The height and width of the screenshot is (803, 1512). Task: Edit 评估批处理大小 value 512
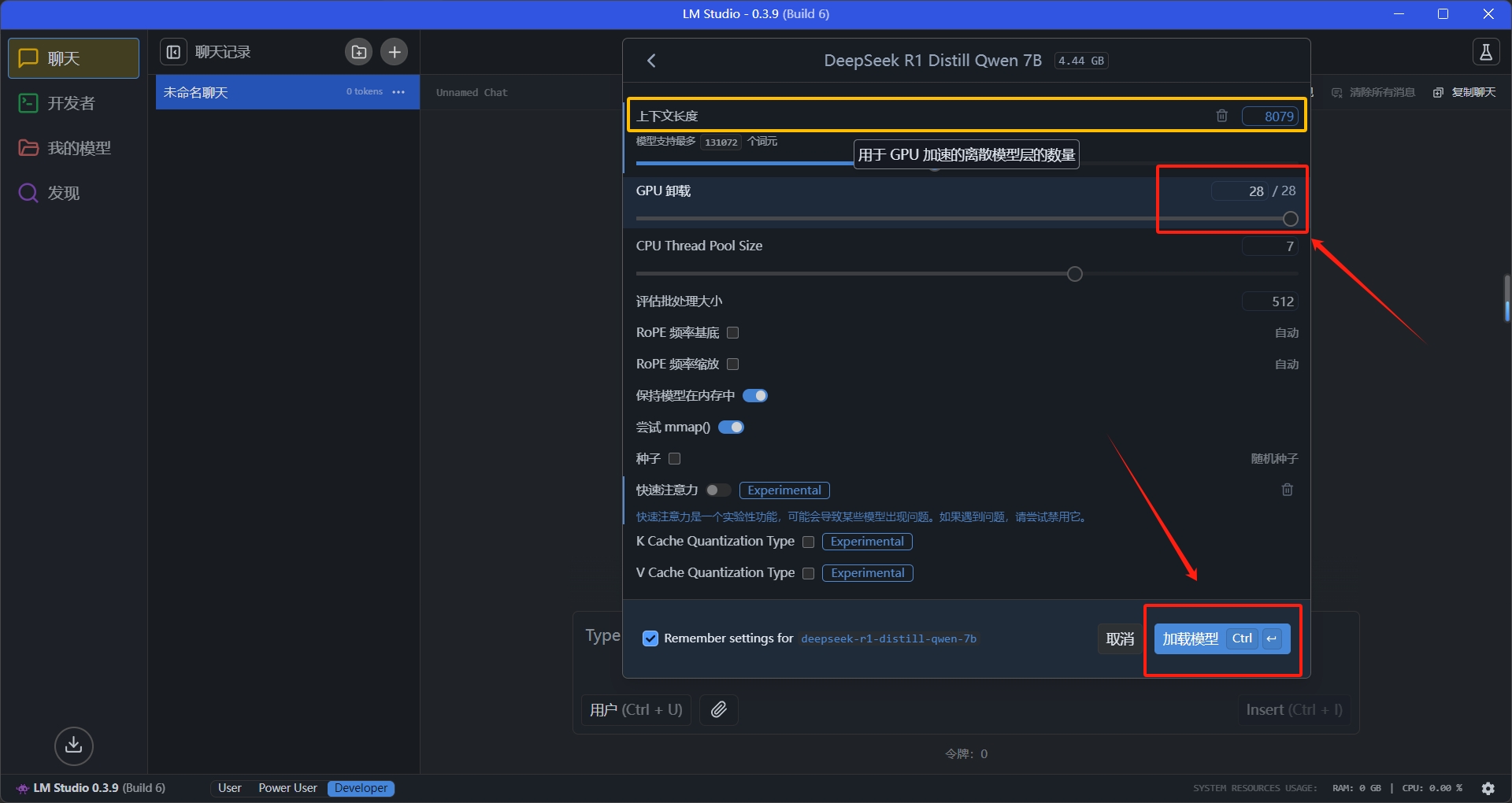[x=1269, y=302]
